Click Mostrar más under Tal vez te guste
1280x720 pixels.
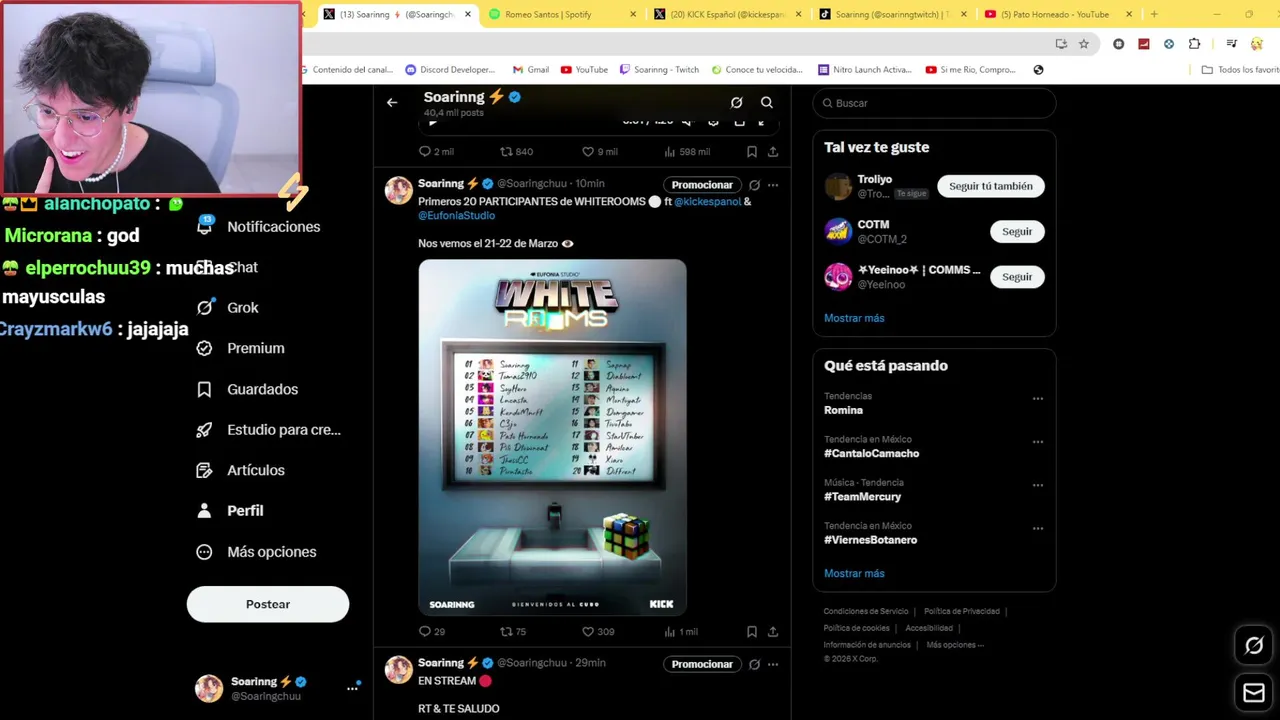coord(854,318)
